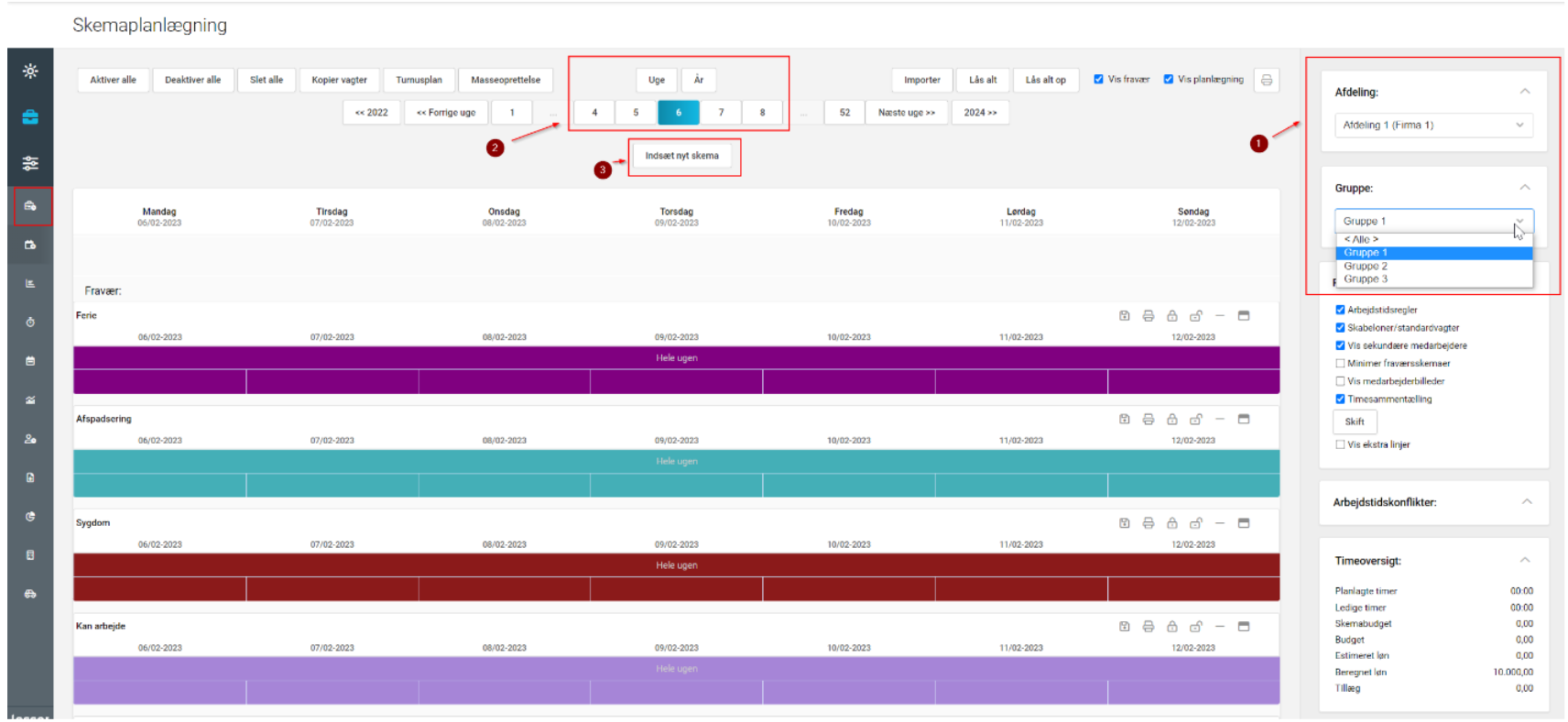Image resolution: width=1568 pixels, height=722 pixels.
Task: Select Gruppe 2 from the dropdown list
Action: (x=1366, y=266)
